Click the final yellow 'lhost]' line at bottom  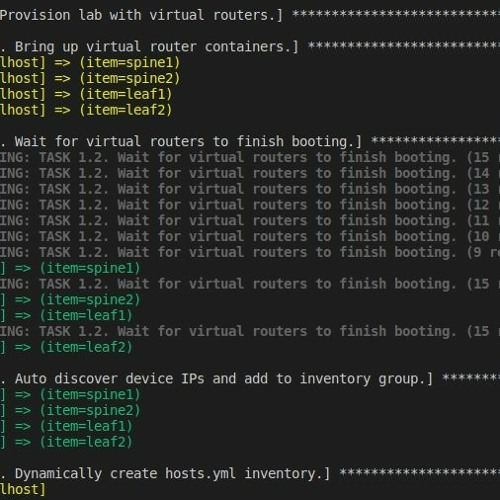[x=23, y=490]
